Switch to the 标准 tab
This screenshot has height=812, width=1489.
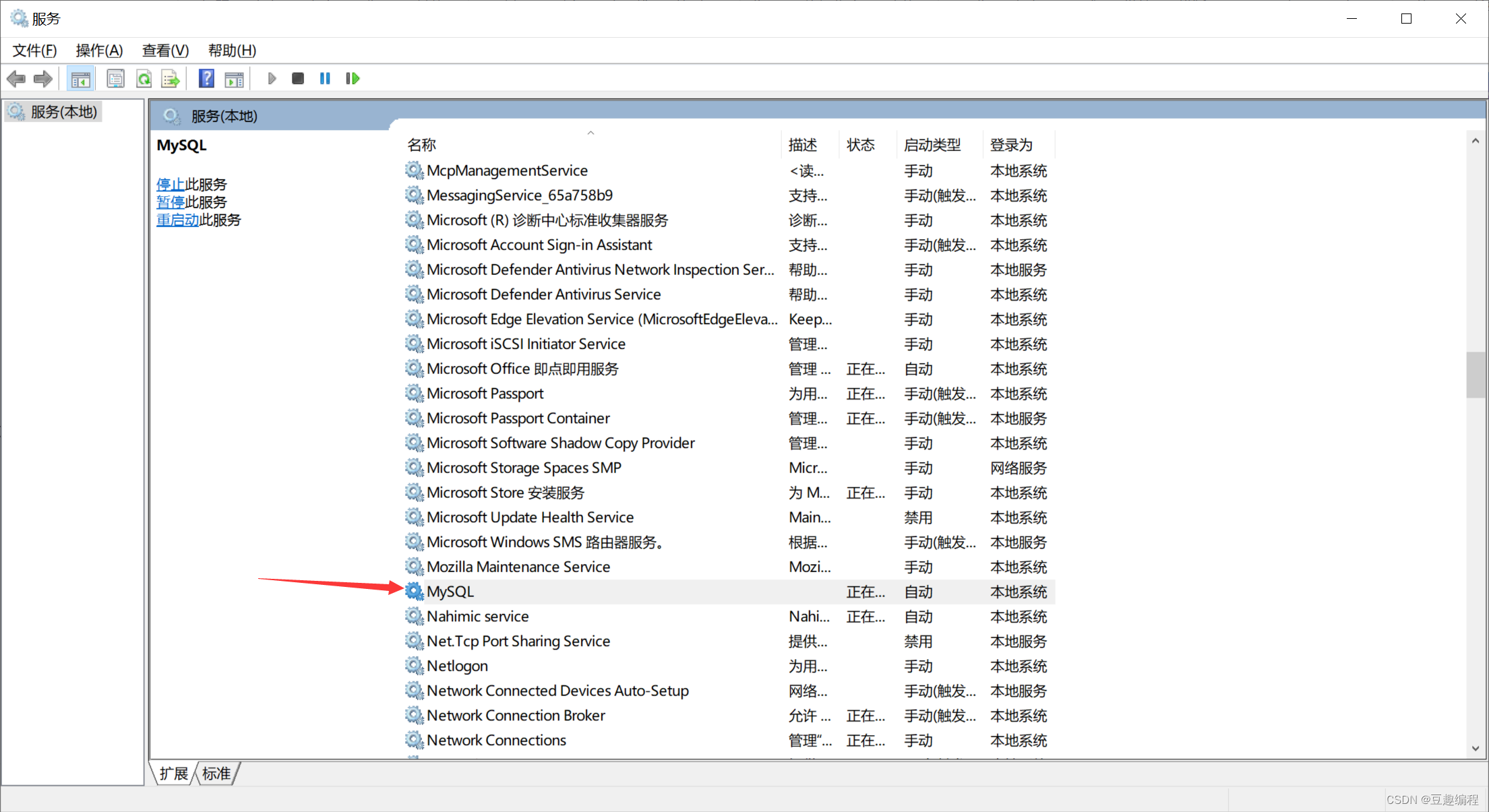point(216,774)
